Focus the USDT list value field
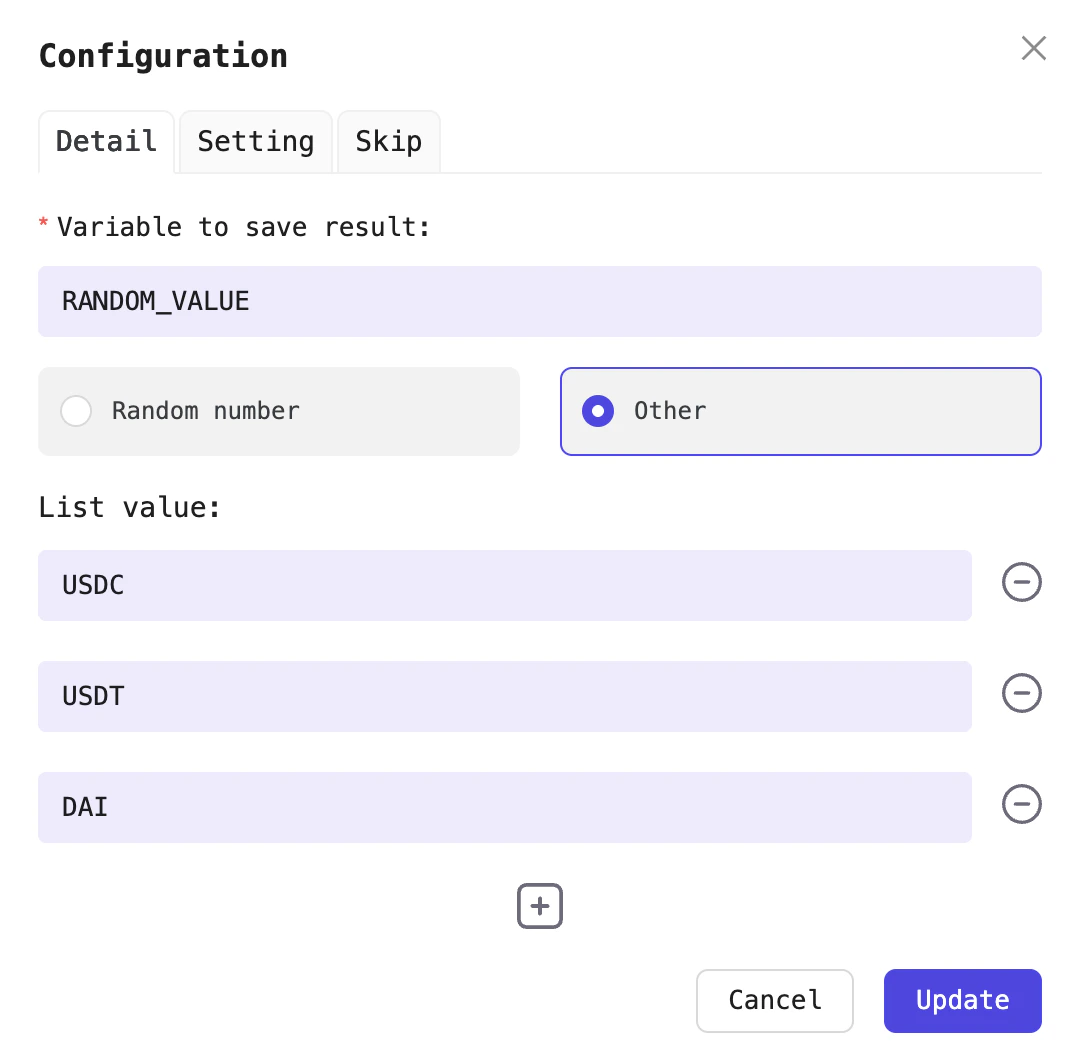 pos(504,696)
